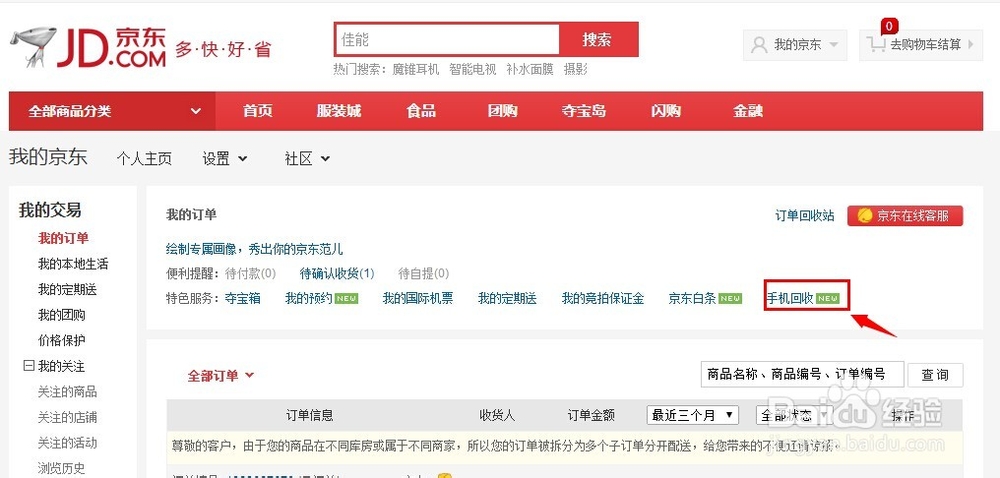Open the 社区 dropdown menu
1000x478 pixels.
[307, 158]
